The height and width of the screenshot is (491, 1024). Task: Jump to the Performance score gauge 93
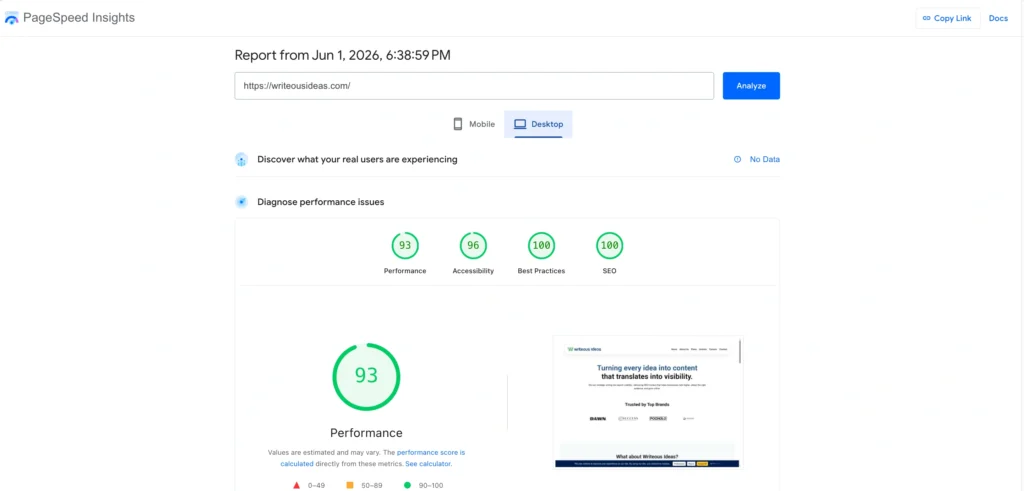click(x=405, y=246)
